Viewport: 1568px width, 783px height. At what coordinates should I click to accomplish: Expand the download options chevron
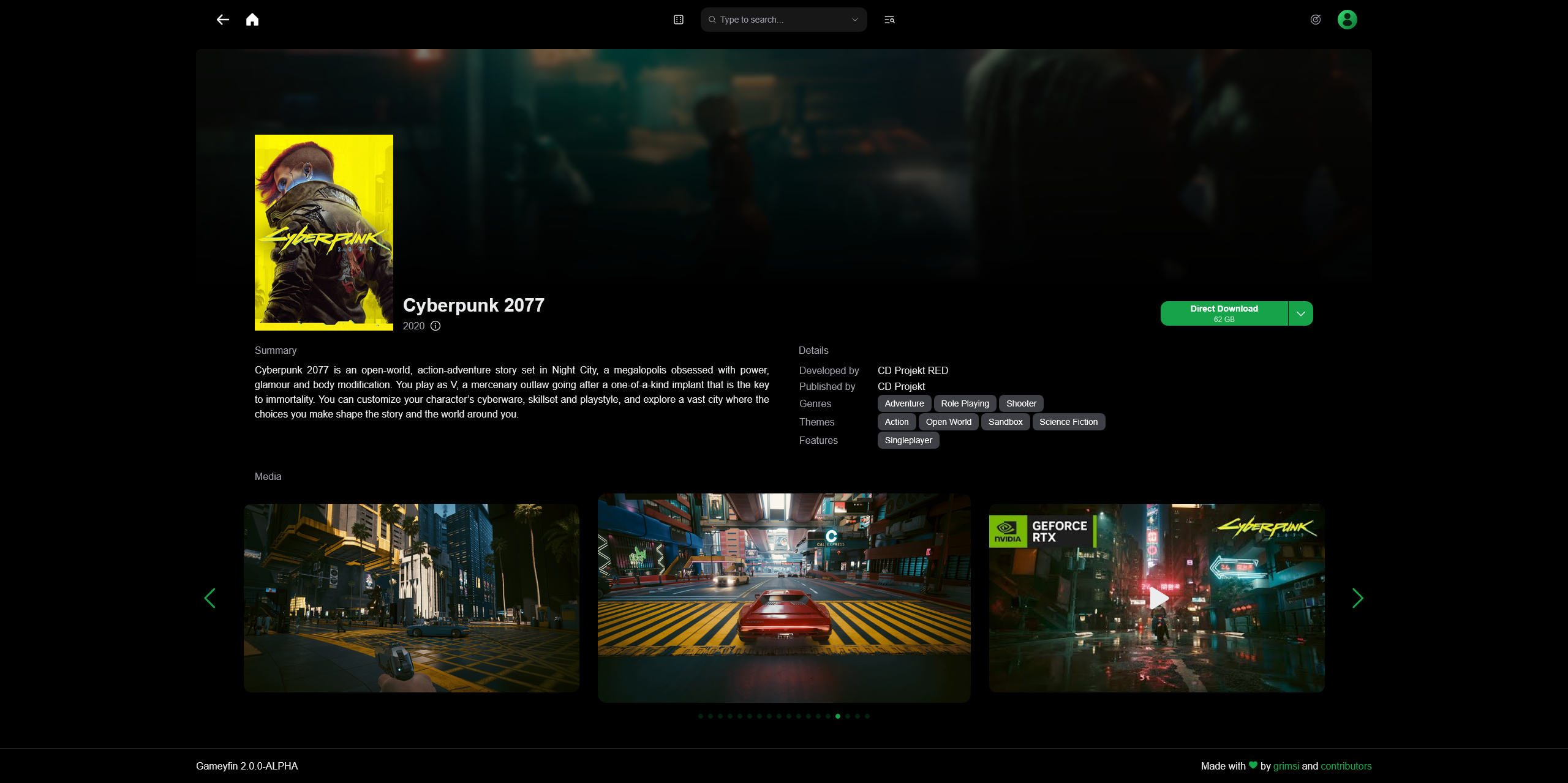(1301, 313)
